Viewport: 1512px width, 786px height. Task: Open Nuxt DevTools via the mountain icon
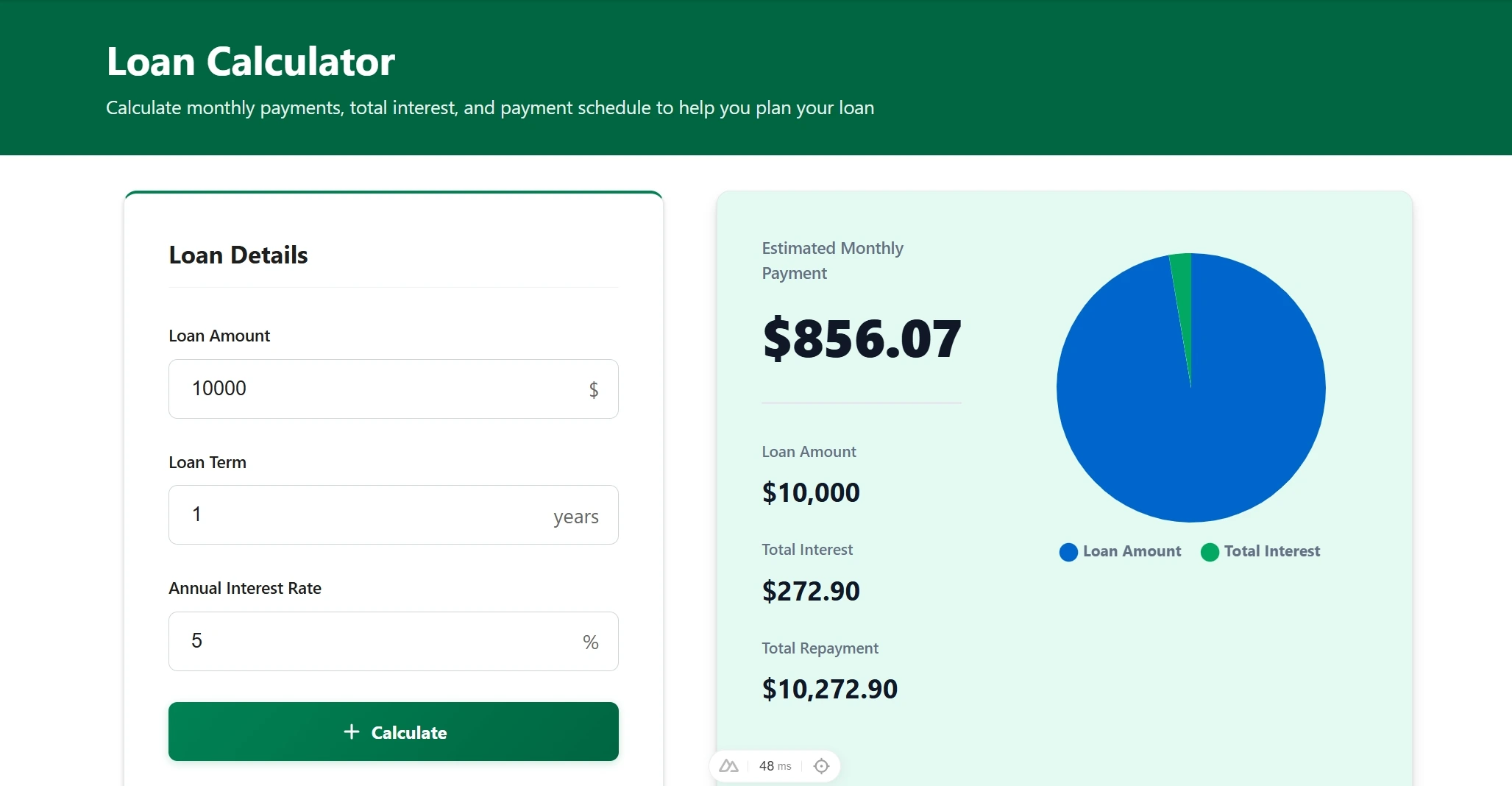click(x=728, y=765)
